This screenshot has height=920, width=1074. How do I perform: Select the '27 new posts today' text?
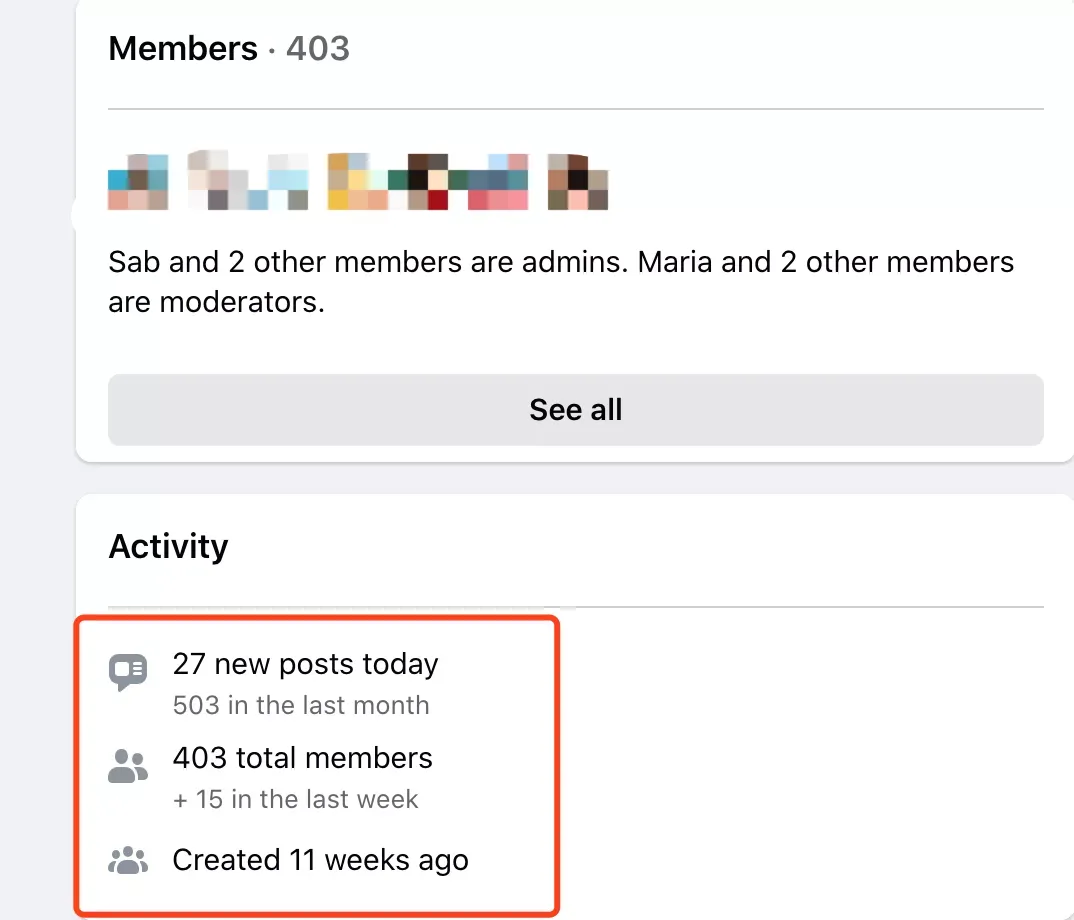click(305, 664)
